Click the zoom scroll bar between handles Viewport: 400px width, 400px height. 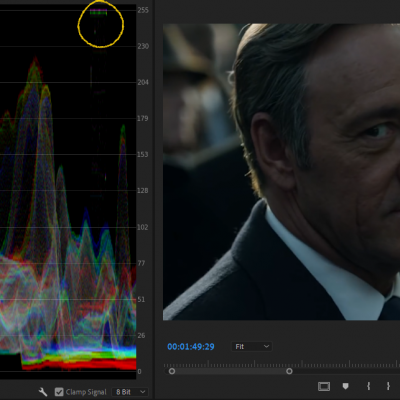230,371
